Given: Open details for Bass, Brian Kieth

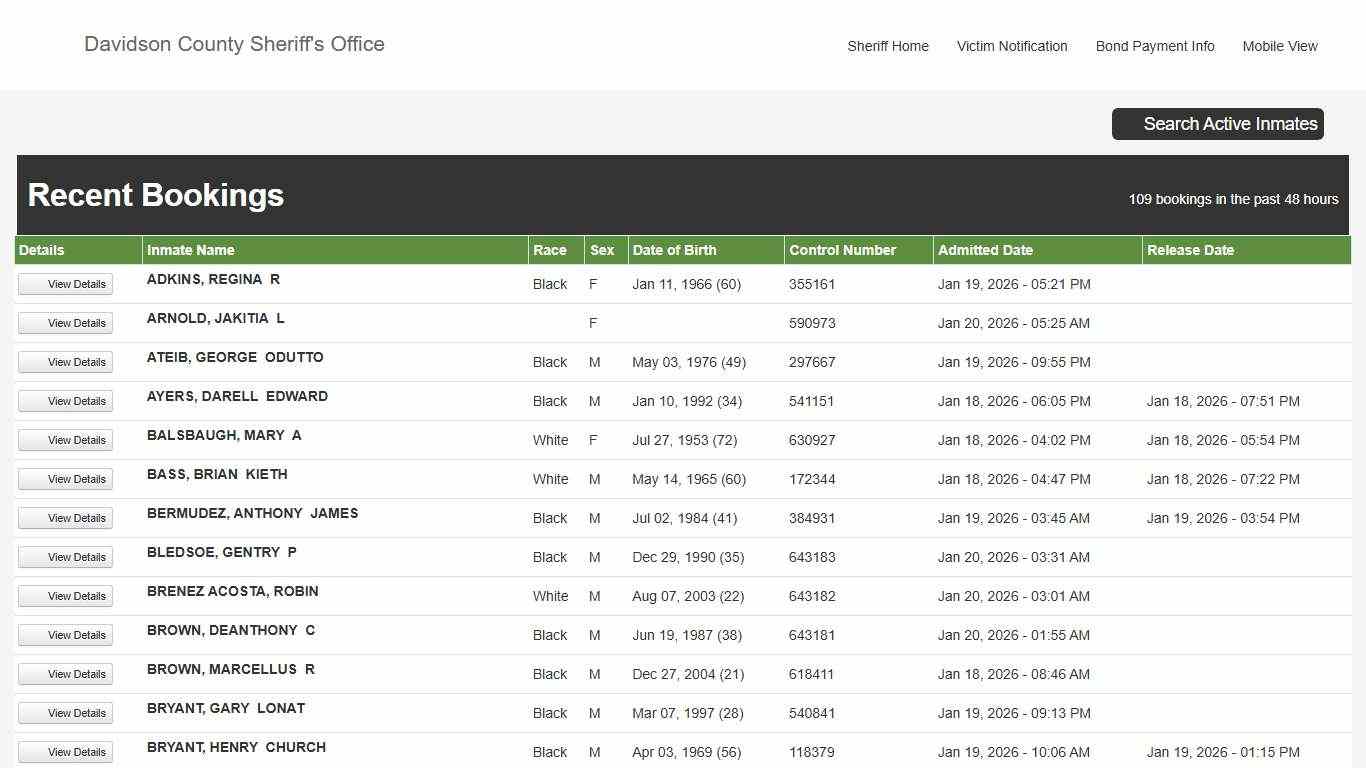Looking at the screenshot, I should coord(66,479).
